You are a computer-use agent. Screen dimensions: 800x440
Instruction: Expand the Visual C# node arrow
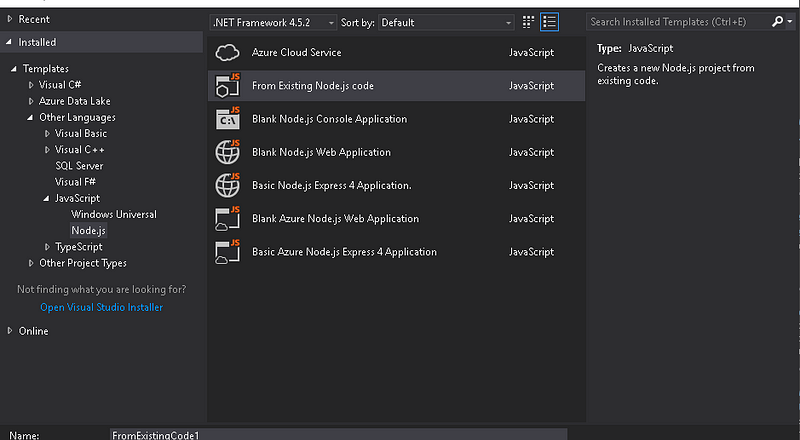(31, 85)
